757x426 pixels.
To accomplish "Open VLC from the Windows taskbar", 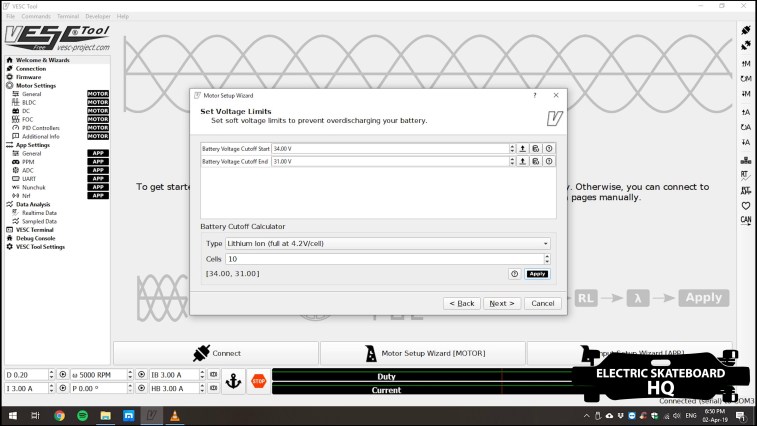I will [175, 415].
